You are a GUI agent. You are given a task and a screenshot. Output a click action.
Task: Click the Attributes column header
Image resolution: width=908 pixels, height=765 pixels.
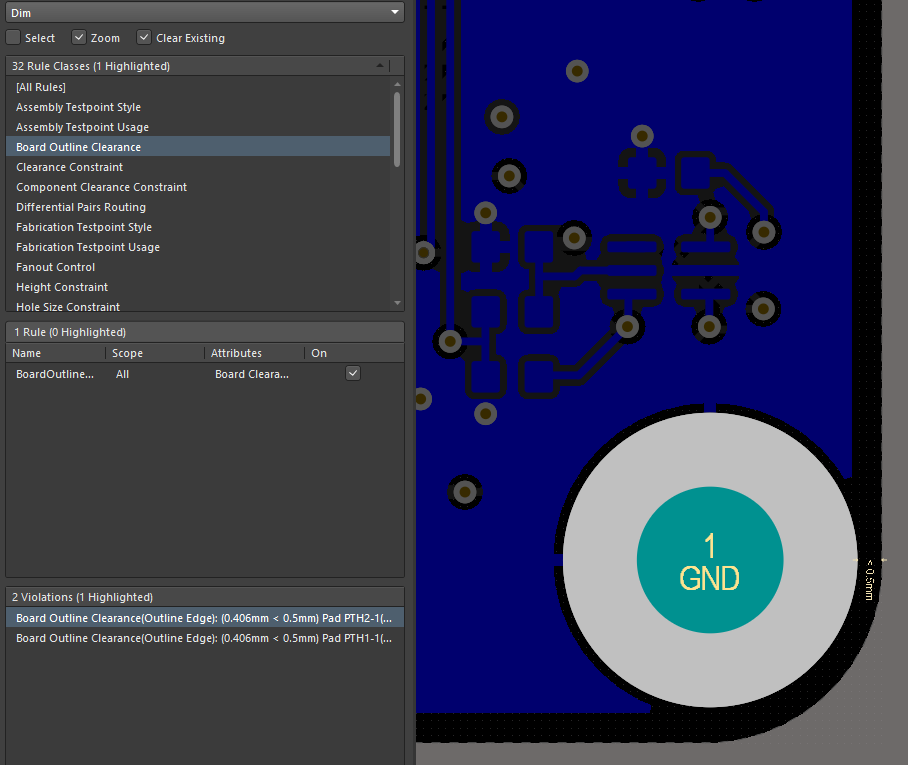(237, 353)
